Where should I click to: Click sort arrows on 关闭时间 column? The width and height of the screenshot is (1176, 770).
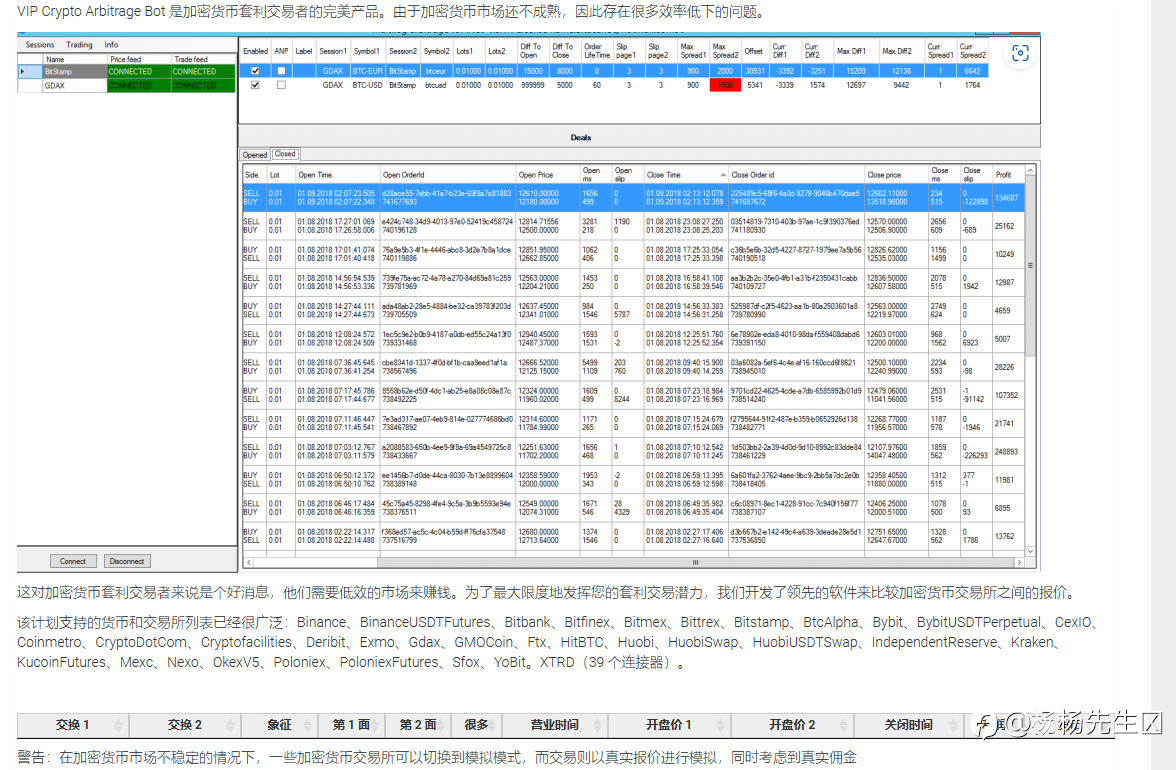tap(954, 725)
